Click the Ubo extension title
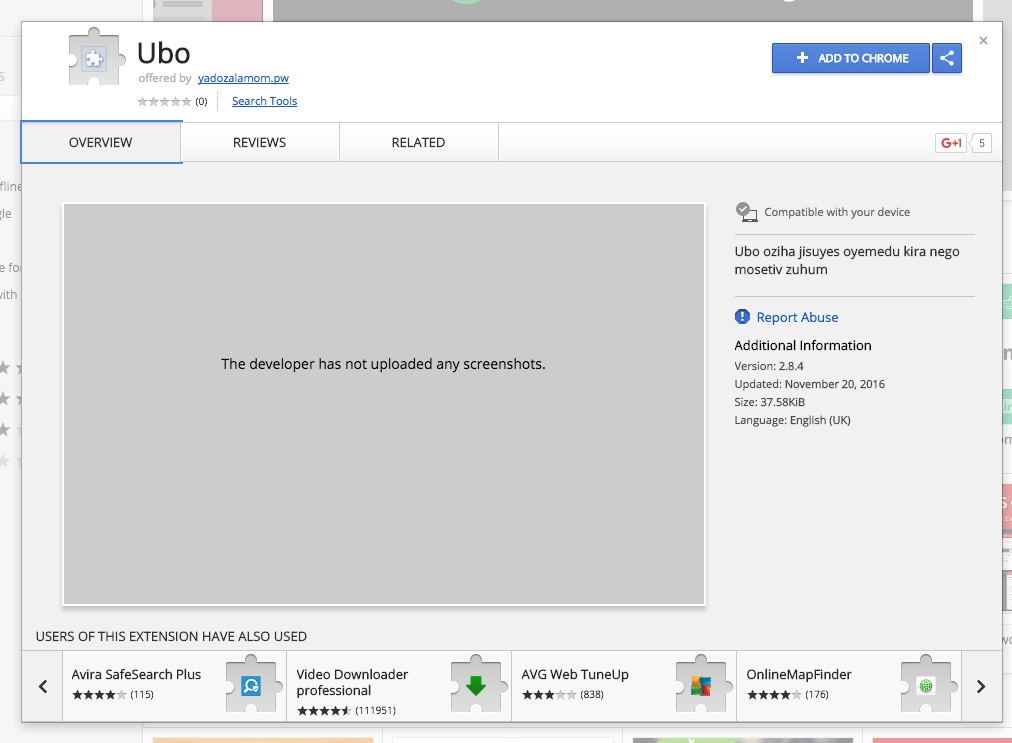The image size is (1012, 743). [x=163, y=53]
